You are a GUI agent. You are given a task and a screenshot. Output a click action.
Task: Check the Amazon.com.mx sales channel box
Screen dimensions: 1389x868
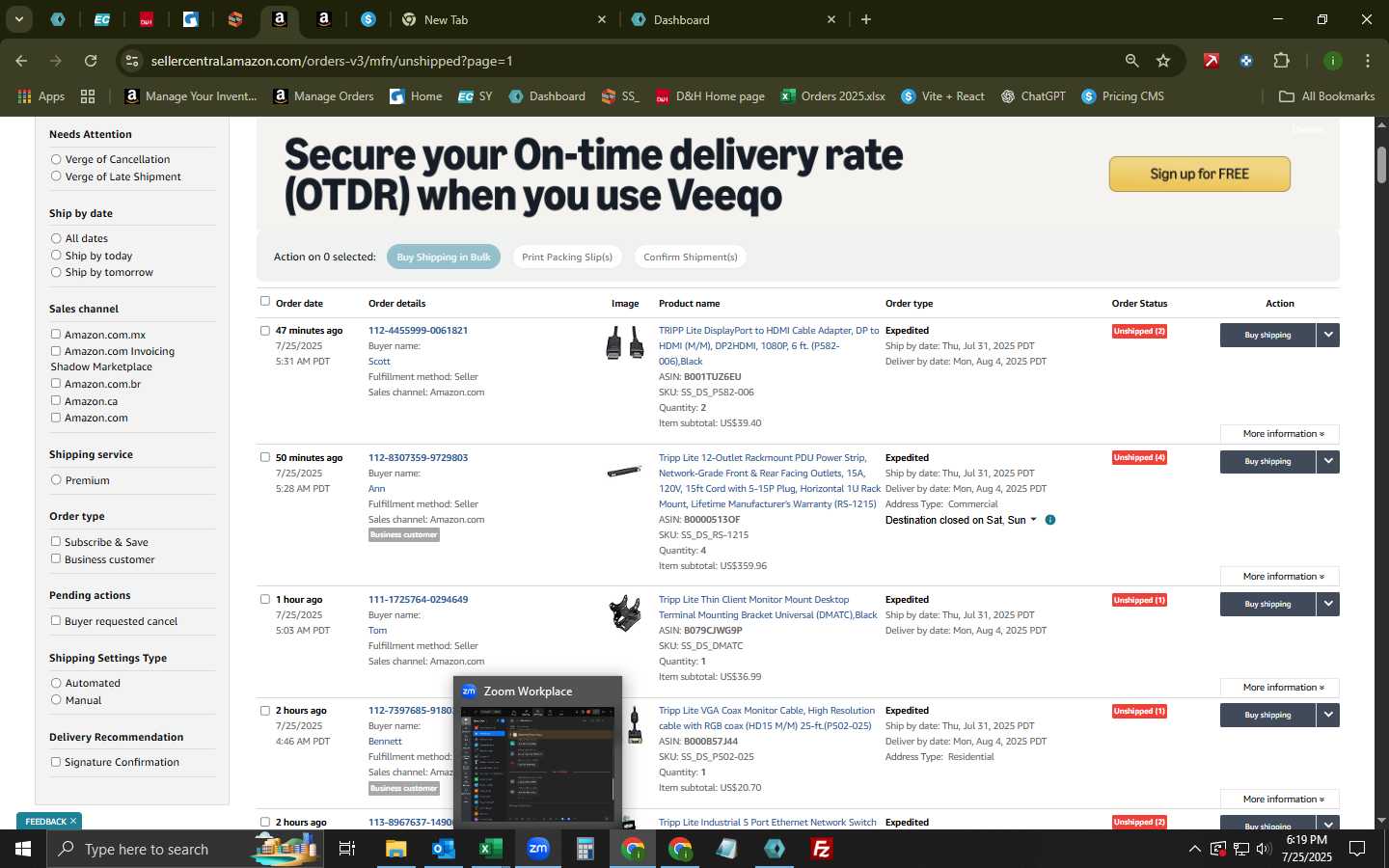[56, 335]
